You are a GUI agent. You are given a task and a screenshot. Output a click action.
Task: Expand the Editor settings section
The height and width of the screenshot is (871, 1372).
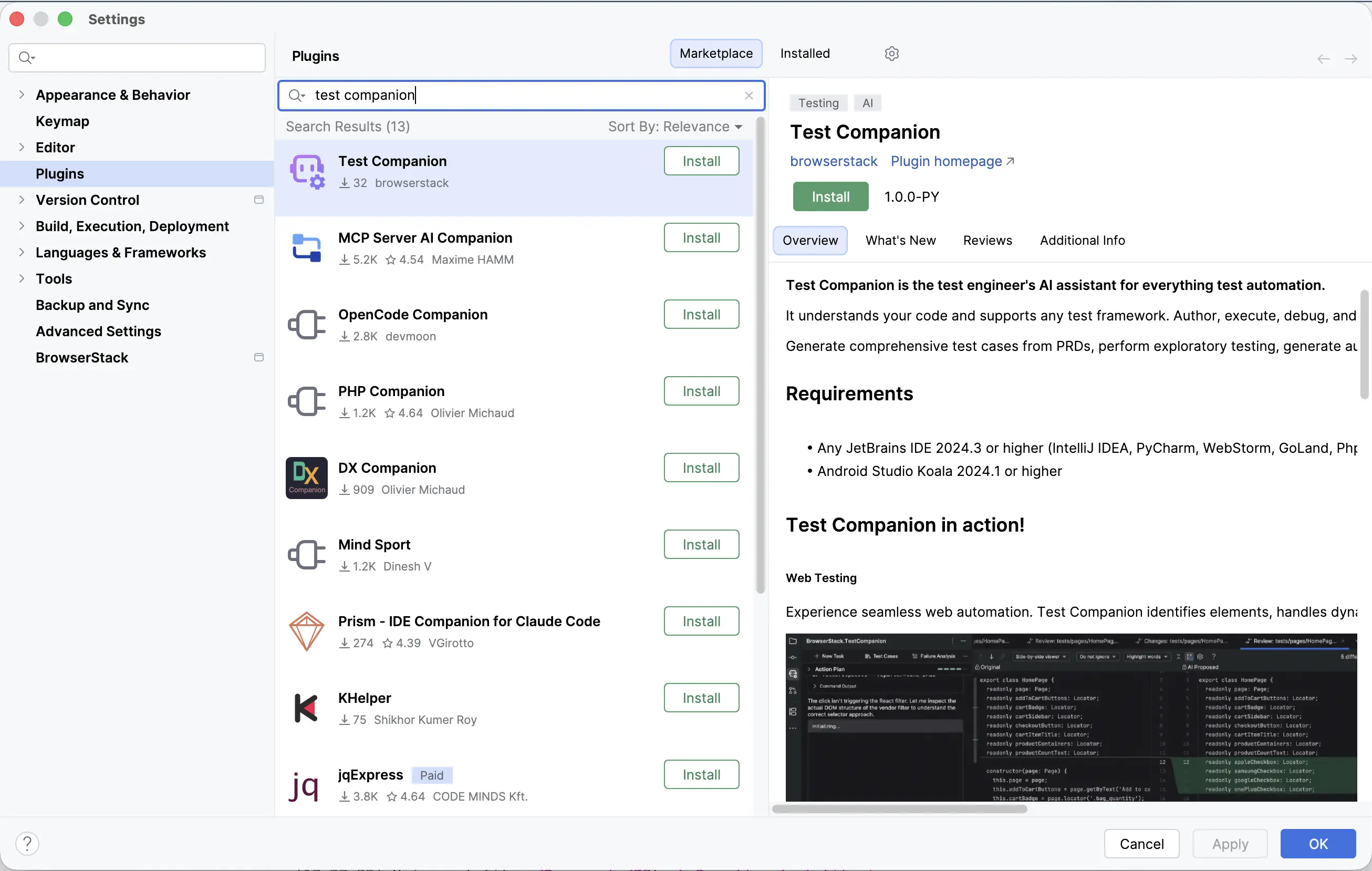pyautogui.click(x=22, y=148)
